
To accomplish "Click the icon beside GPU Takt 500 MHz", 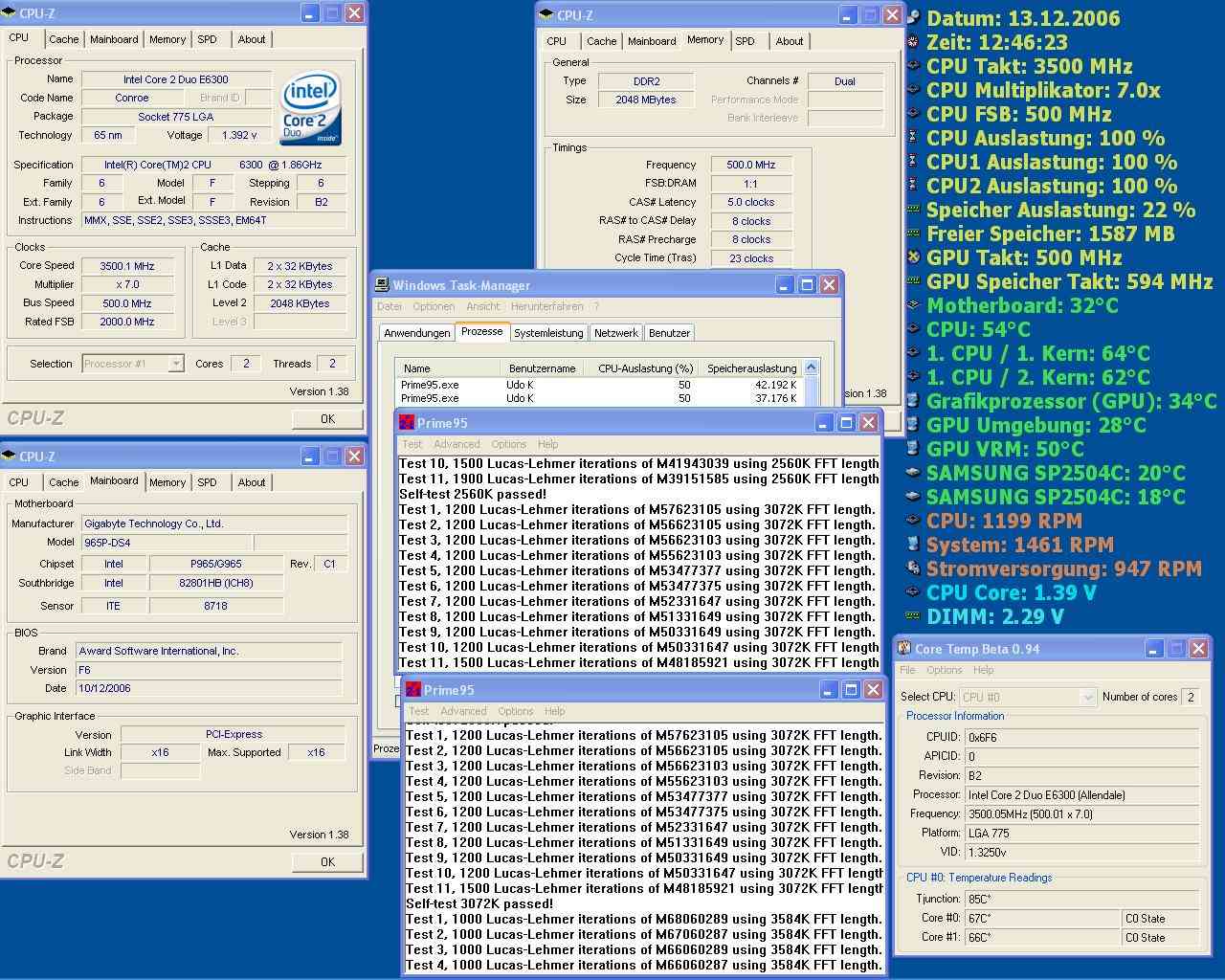I will 913,256.
